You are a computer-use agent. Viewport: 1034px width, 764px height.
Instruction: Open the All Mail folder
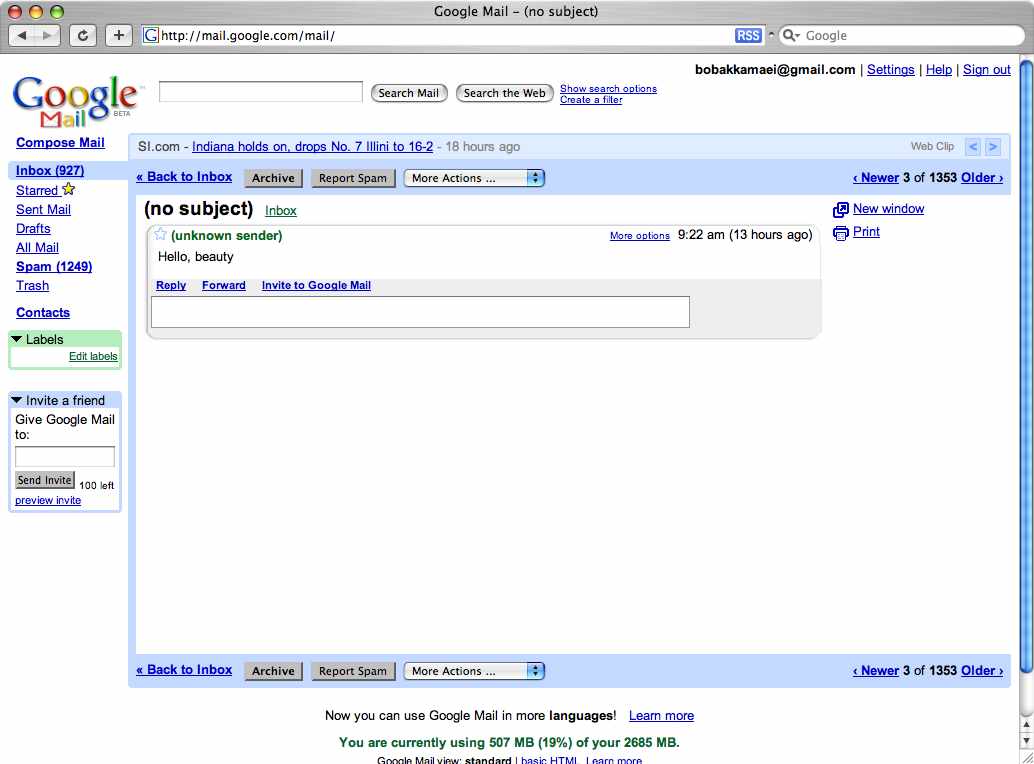pos(37,248)
